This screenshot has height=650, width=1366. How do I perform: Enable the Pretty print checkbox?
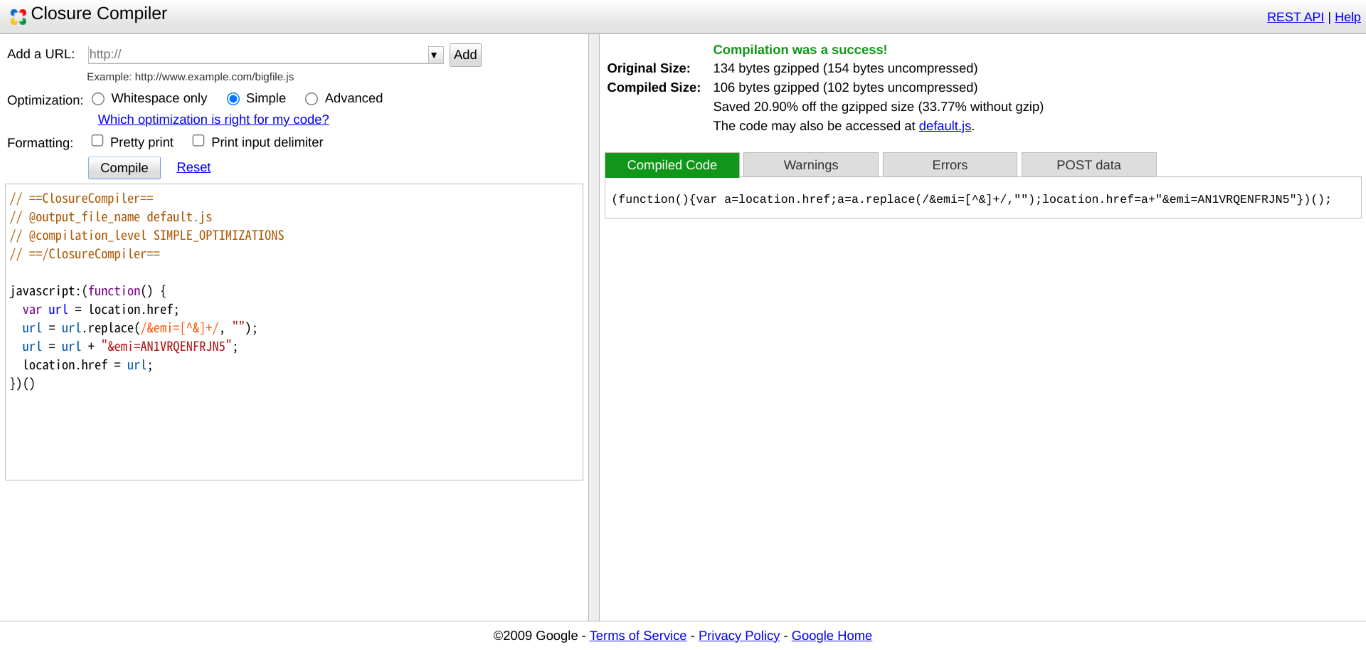(x=97, y=141)
